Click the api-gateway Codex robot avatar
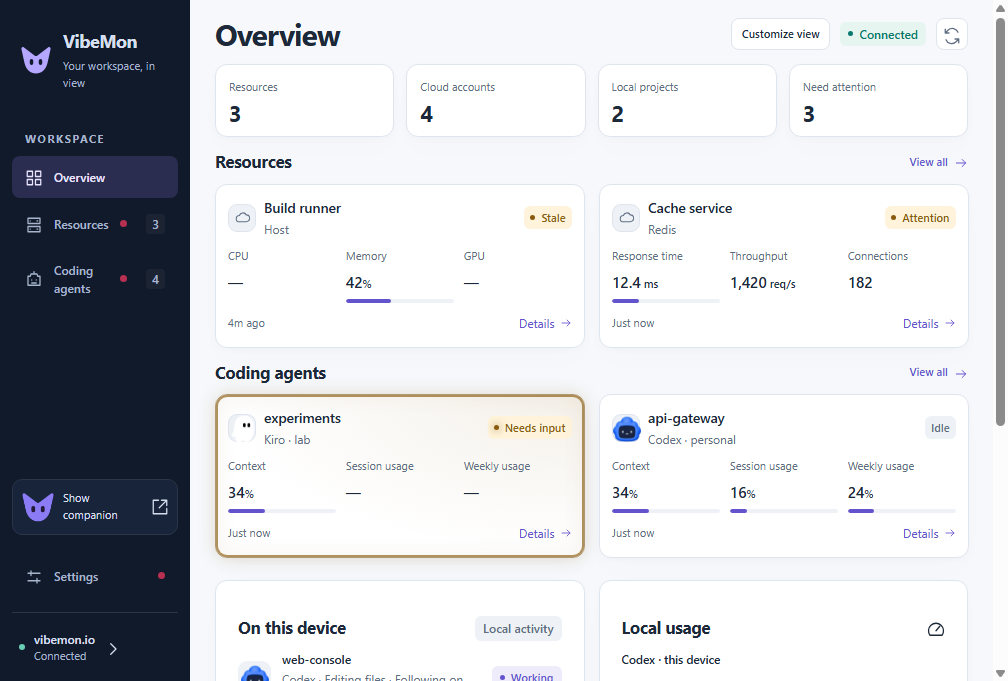The image size is (1008, 681). point(626,428)
